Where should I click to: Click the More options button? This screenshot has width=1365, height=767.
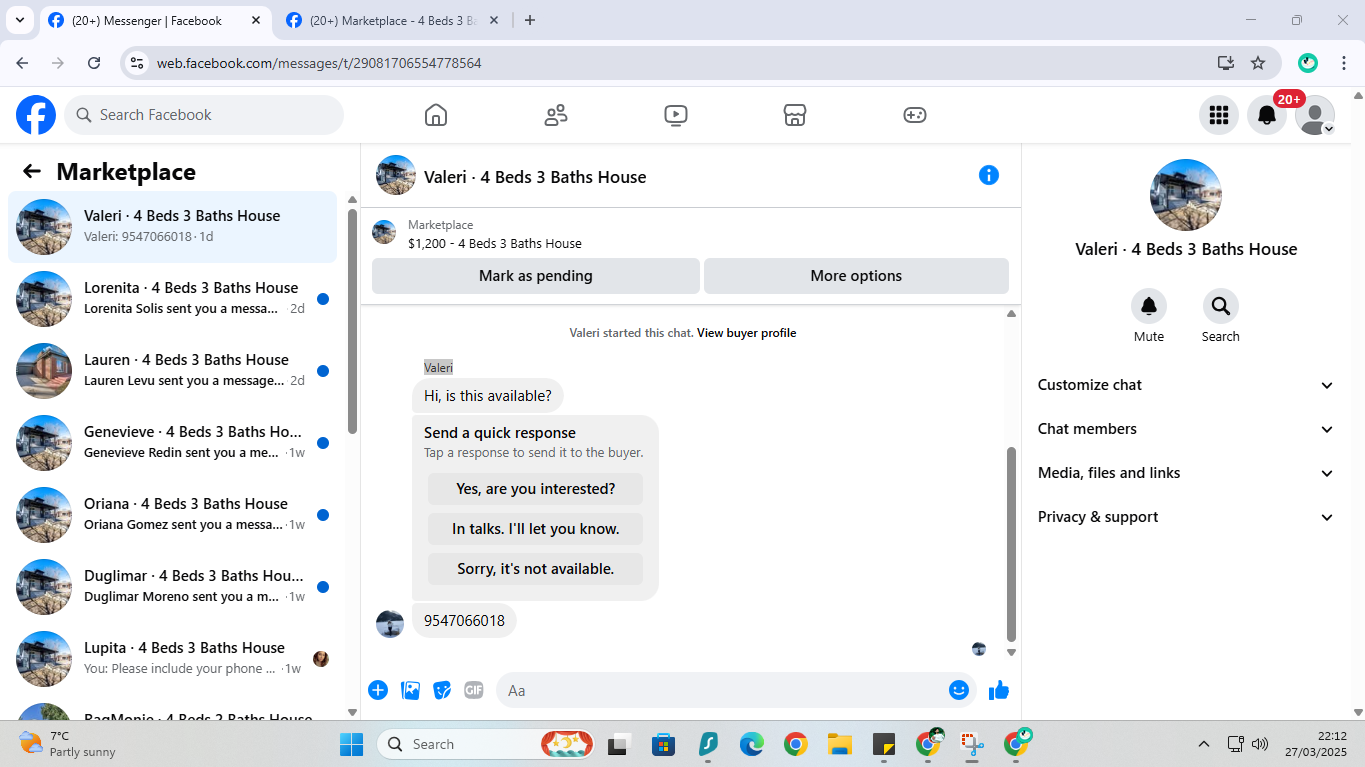[856, 276]
